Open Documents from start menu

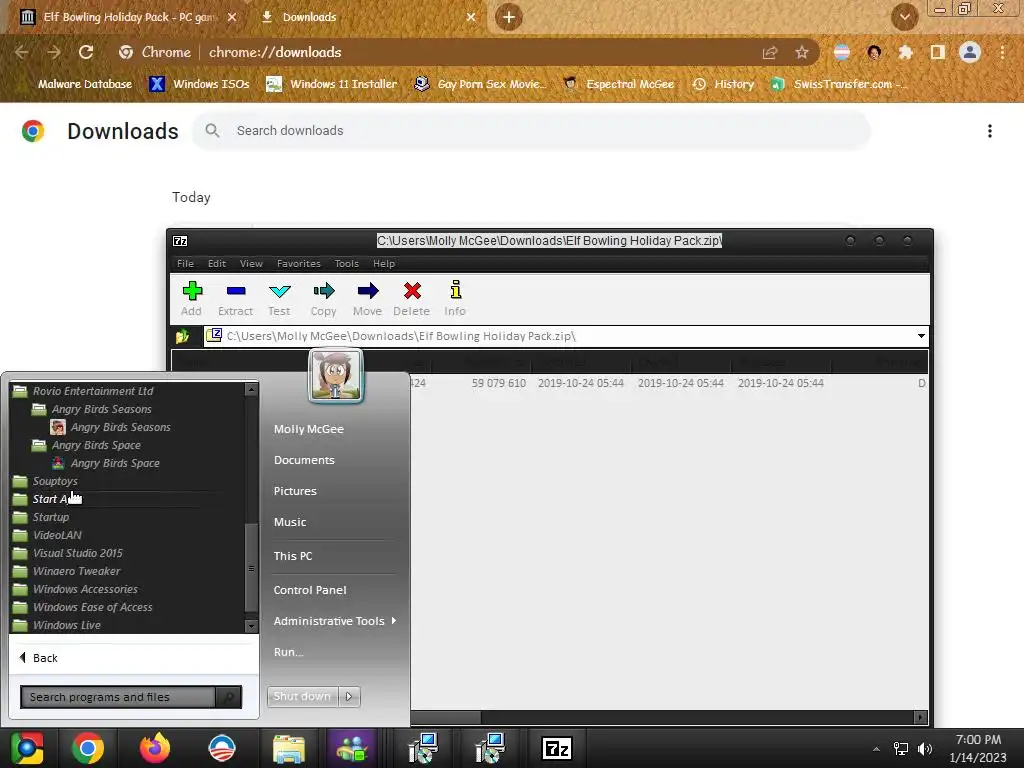point(304,460)
